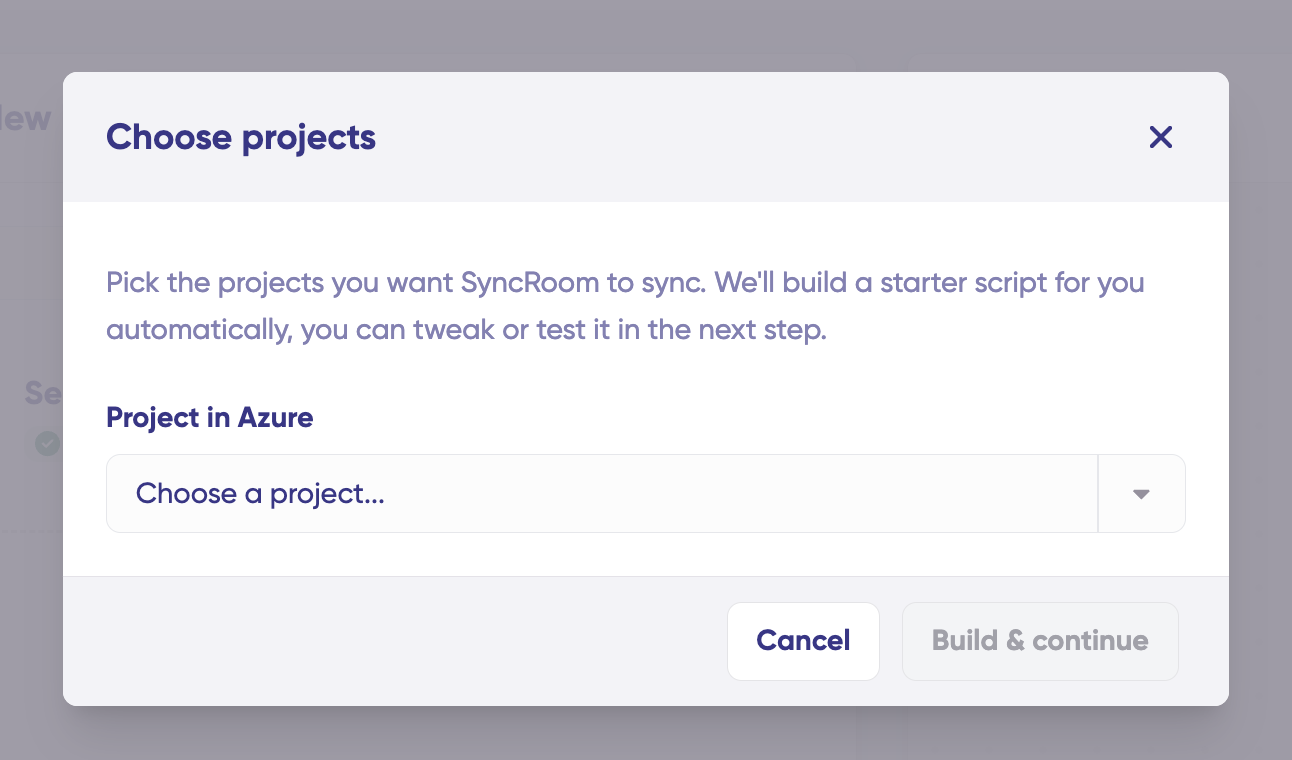Click the "Choose a project..." placeholder text
1292x760 pixels.
coord(261,494)
